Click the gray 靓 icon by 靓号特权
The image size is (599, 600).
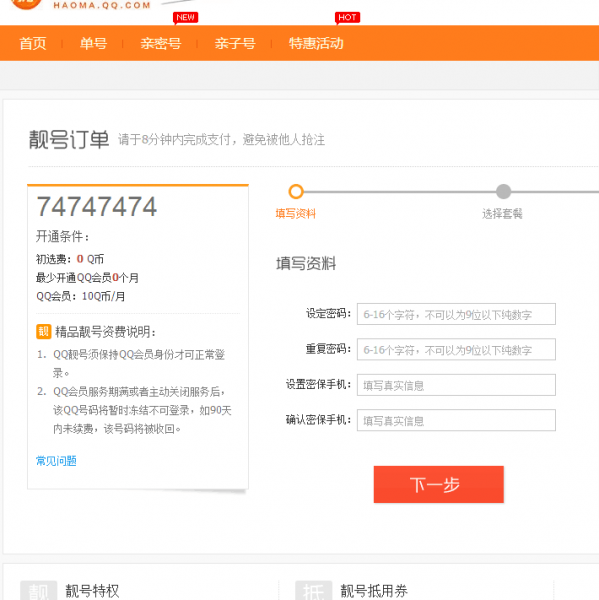(39, 590)
